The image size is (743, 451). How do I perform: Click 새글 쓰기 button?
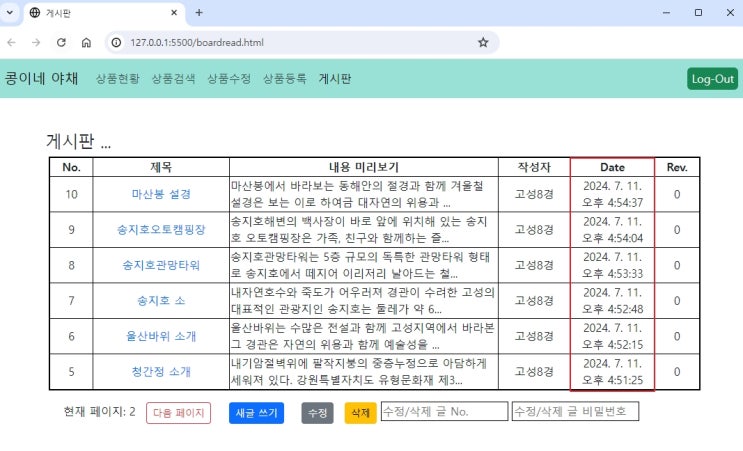[256, 413]
